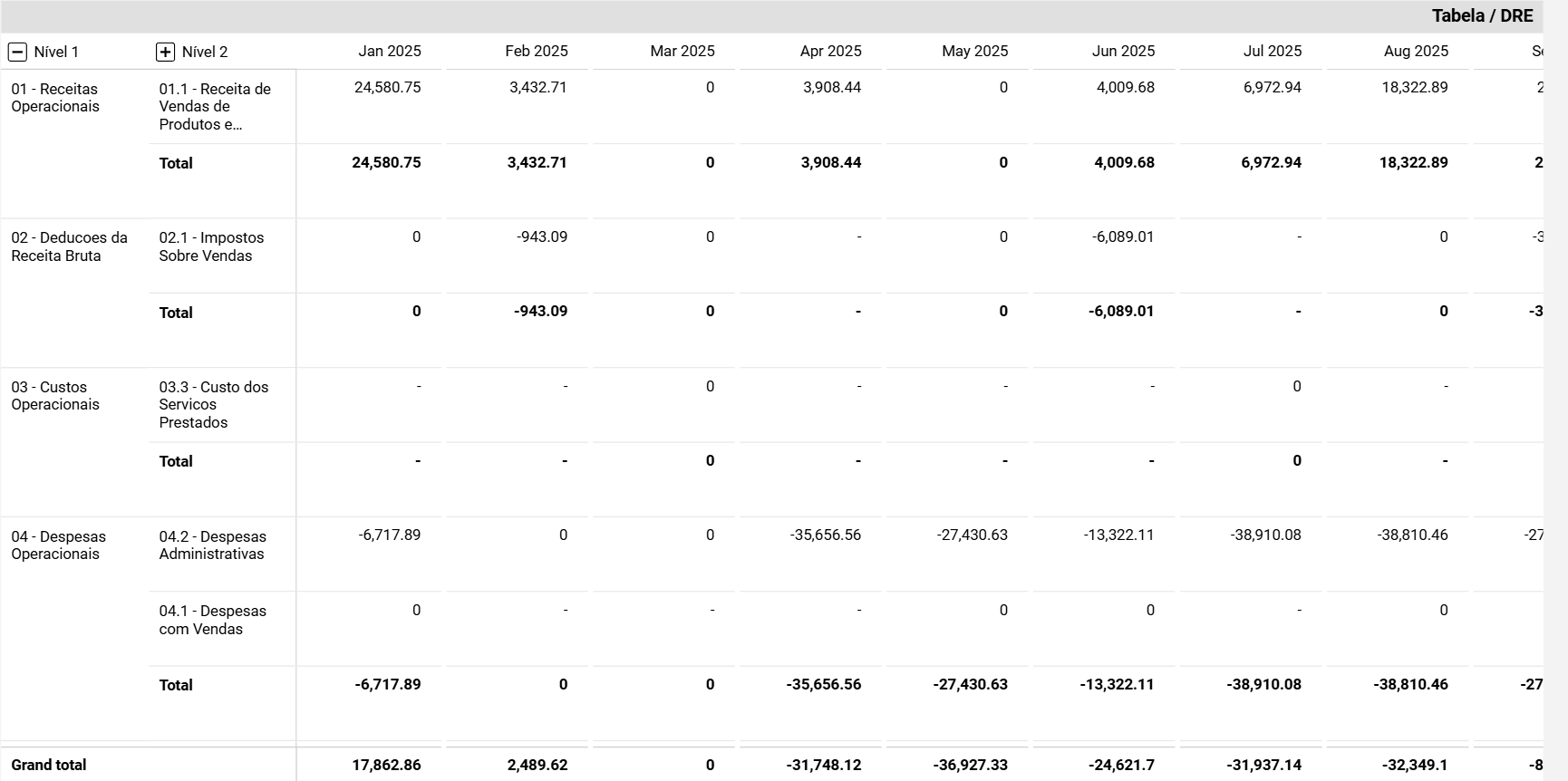The image size is (1568, 781).
Task: Select 04.2 - Despesas Administrativas row
Action: (213, 545)
